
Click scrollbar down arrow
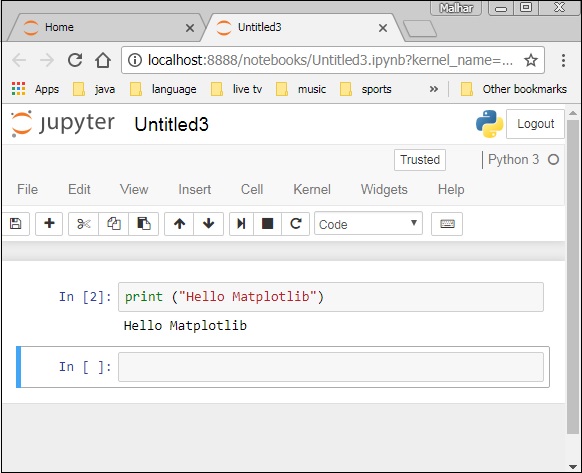(x=573, y=466)
